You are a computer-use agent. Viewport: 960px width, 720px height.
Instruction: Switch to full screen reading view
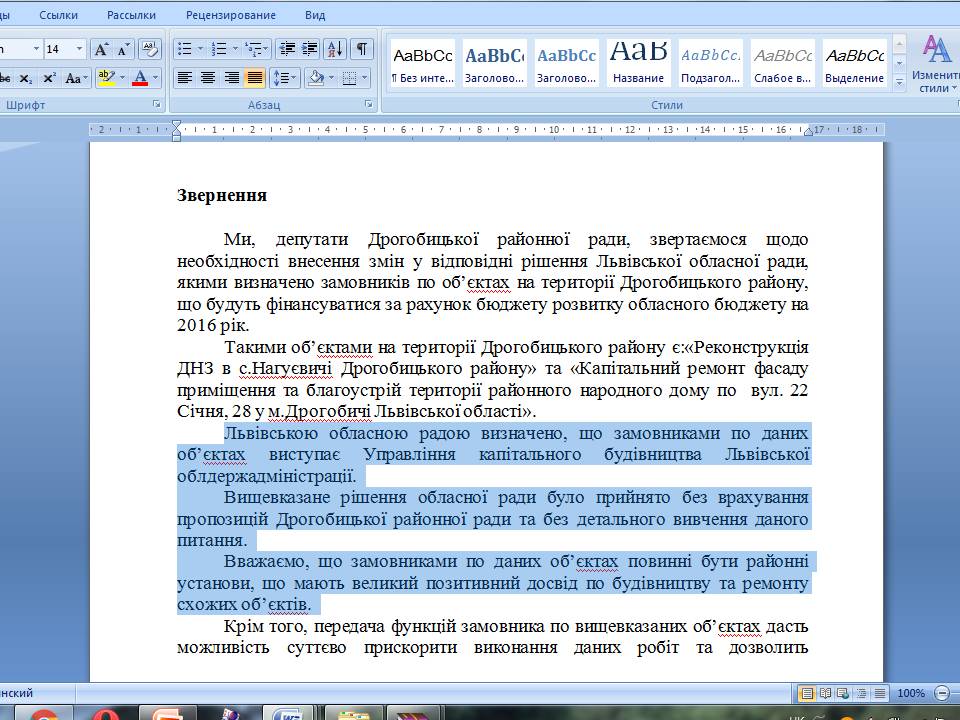coord(824,693)
